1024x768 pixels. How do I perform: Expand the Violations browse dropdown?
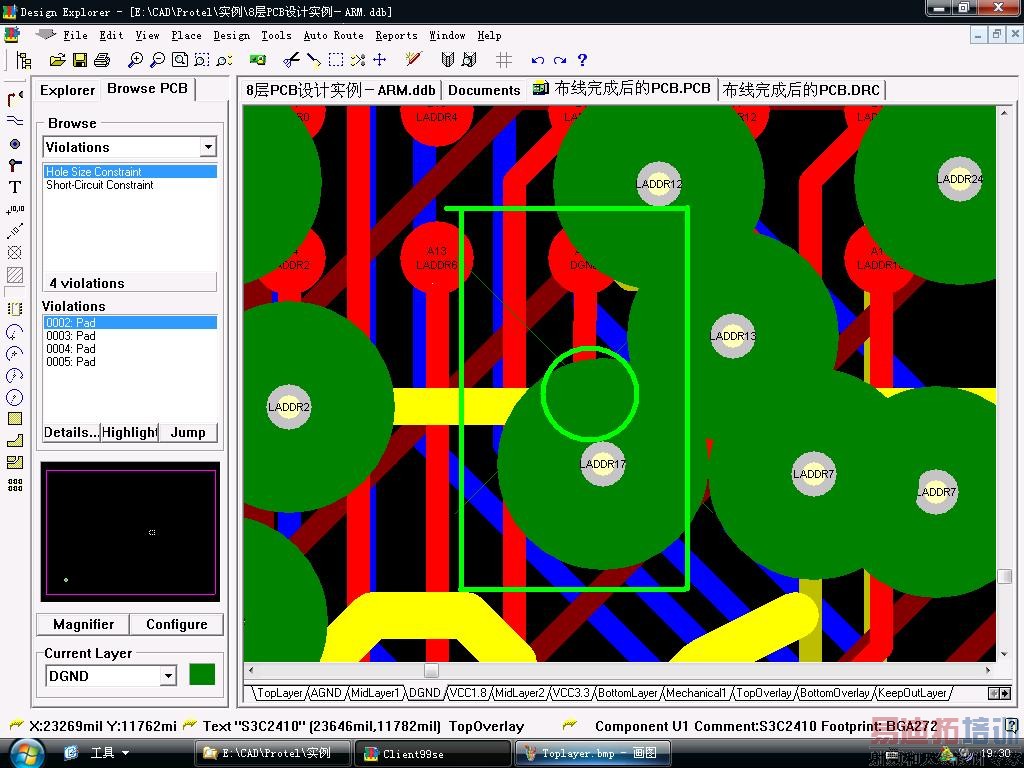tap(207, 147)
